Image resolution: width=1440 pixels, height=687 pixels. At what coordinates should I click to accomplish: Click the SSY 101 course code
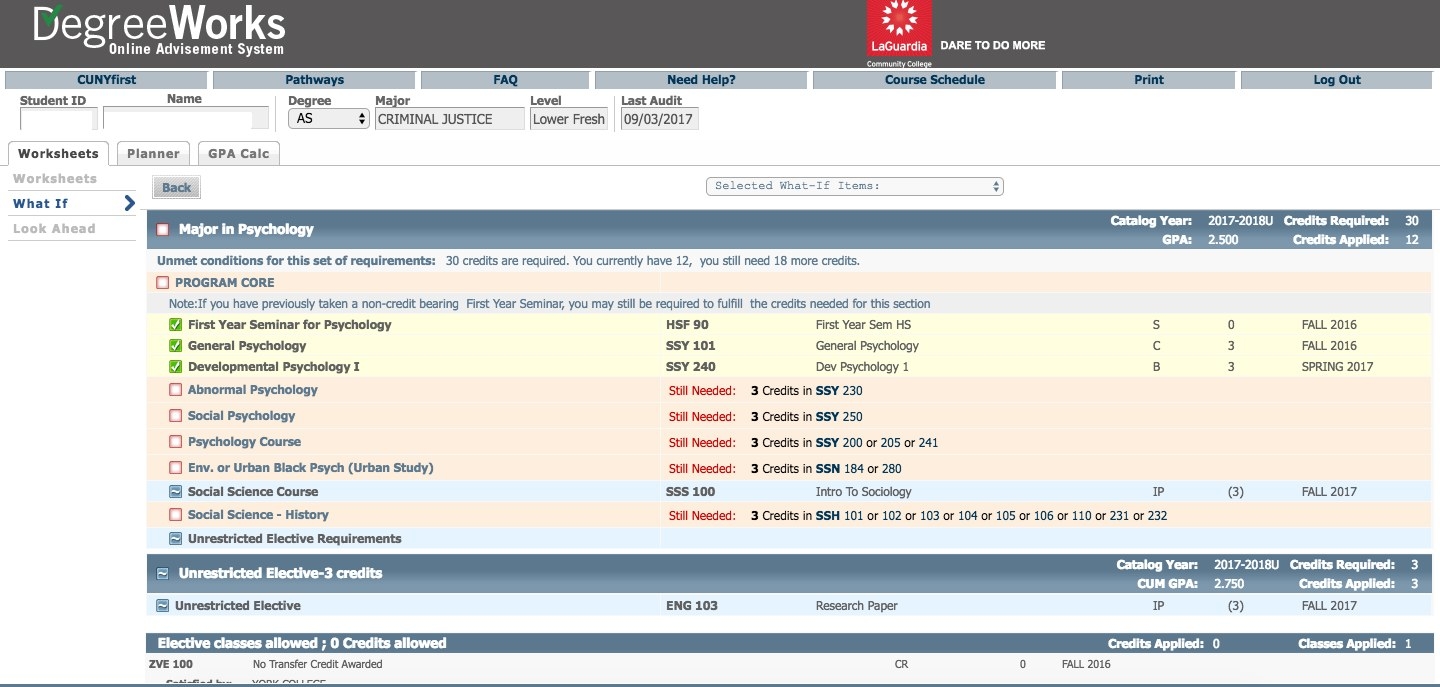[691, 346]
